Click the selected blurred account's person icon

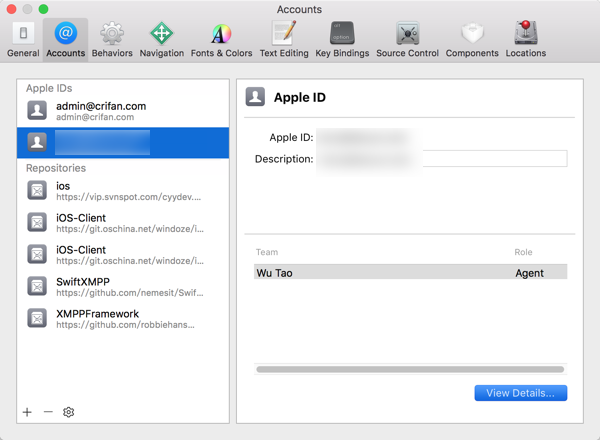[x=37, y=142]
